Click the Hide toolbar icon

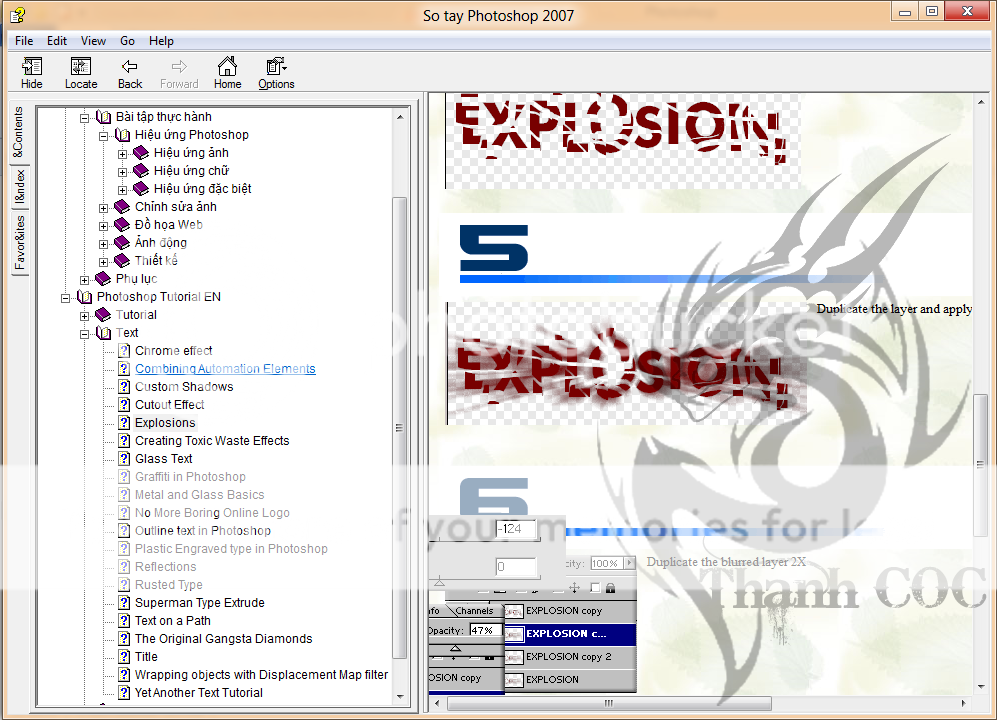pyautogui.click(x=32, y=67)
